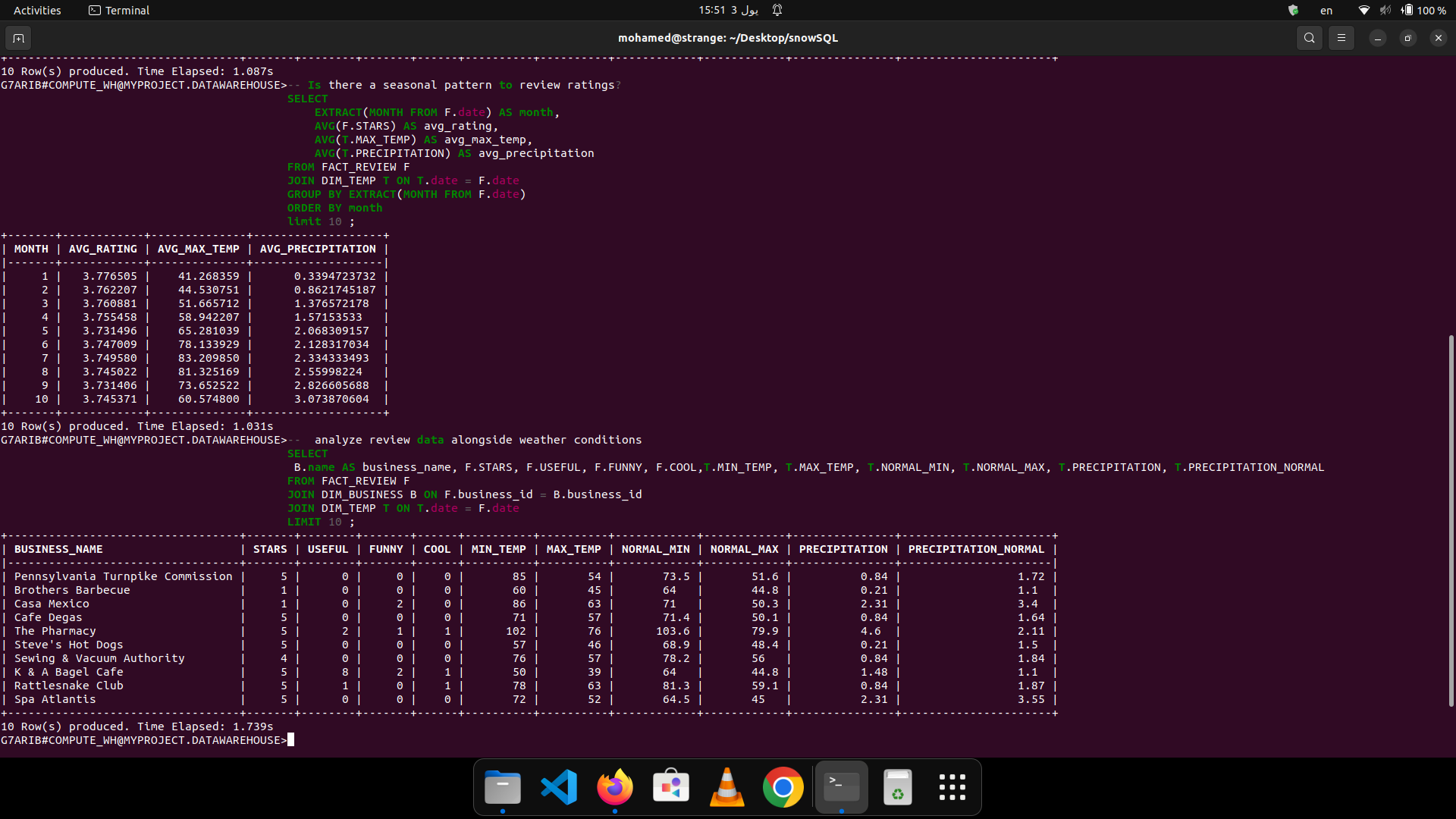Open the Activities overview

point(37,11)
